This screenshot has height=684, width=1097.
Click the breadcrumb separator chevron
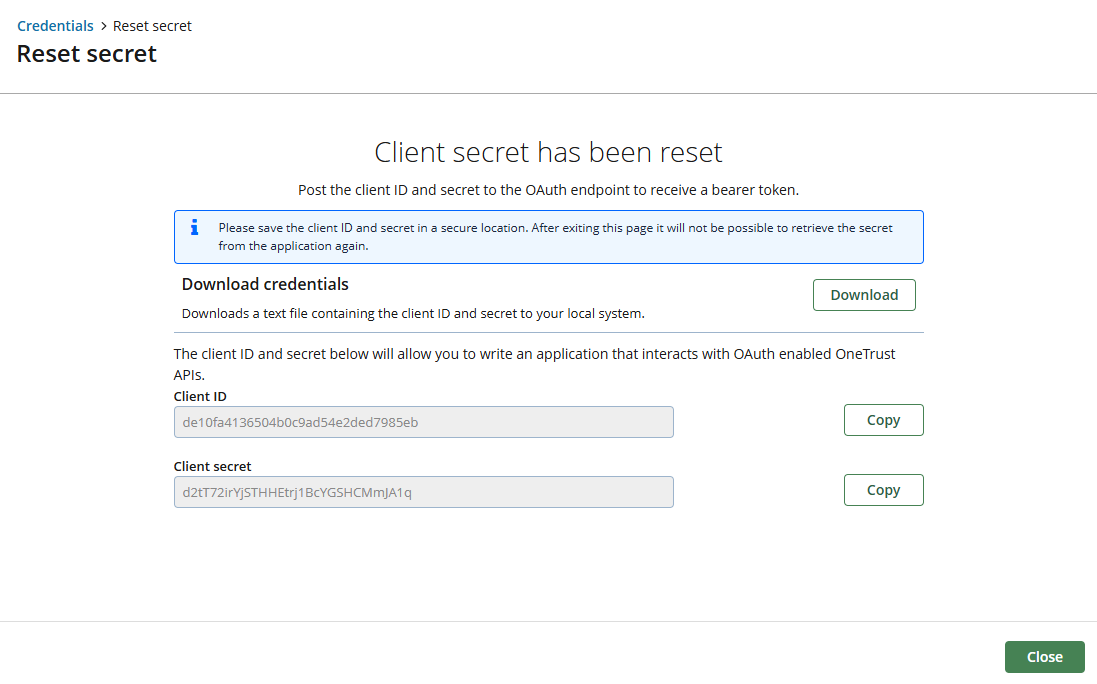tap(103, 25)
